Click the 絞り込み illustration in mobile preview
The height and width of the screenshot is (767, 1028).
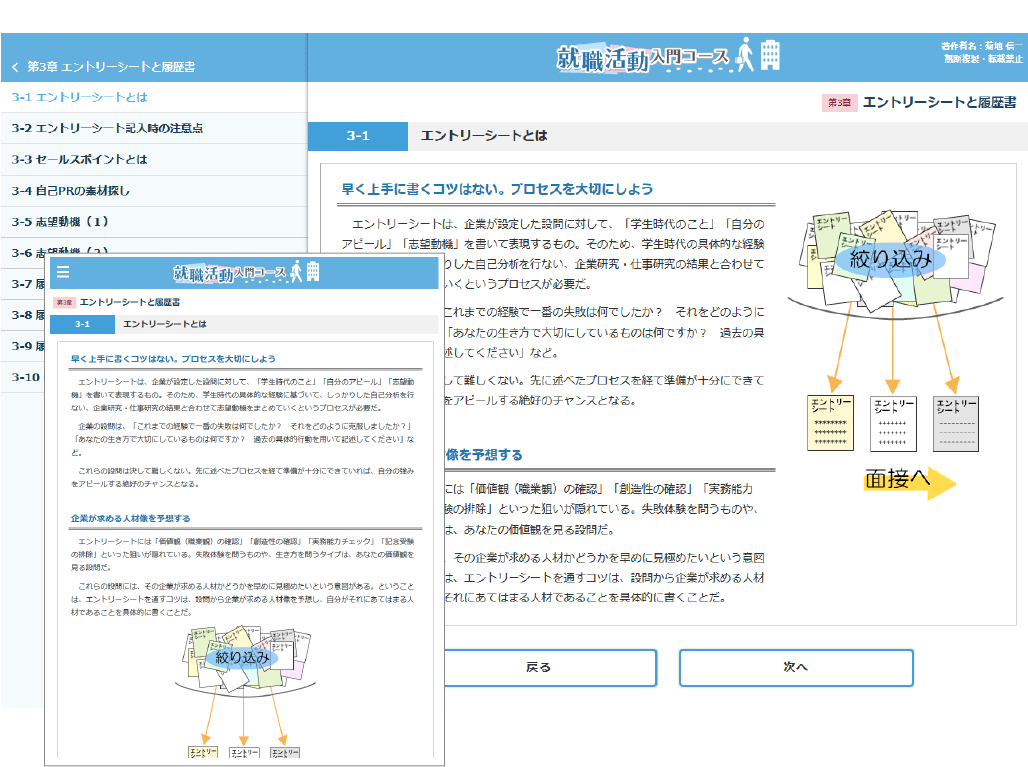242,657
